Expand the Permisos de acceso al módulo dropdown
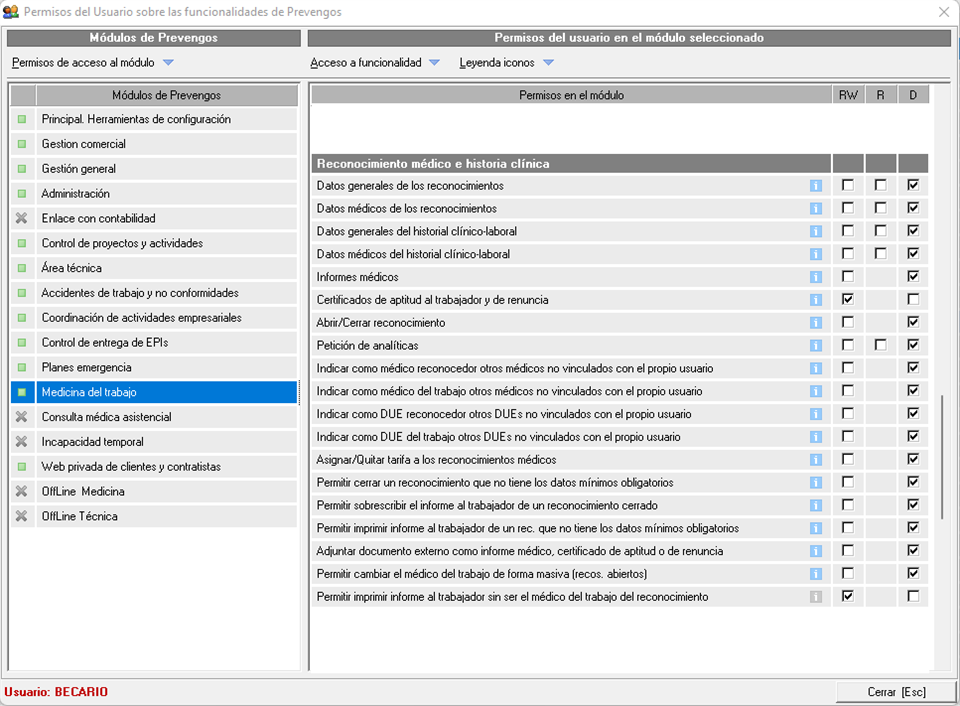This screenshot has width=960, height=706. [x=168, y=63]
